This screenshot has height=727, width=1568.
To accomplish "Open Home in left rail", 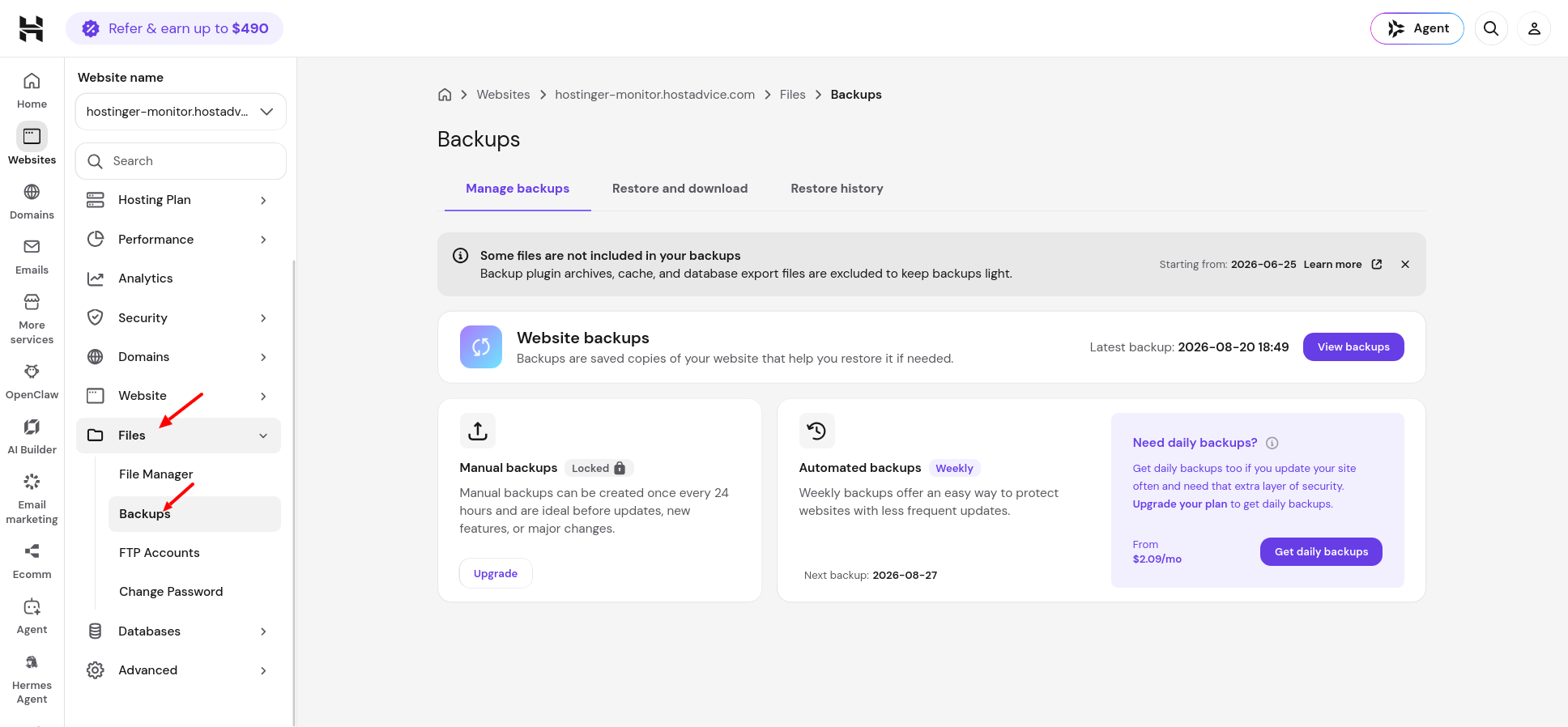I will point(32,91).
